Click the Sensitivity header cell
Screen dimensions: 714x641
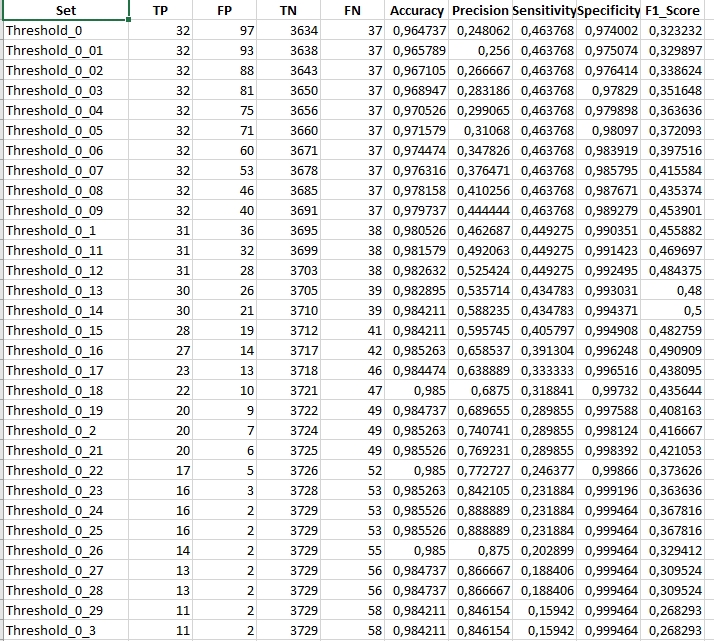click(544, 11)
